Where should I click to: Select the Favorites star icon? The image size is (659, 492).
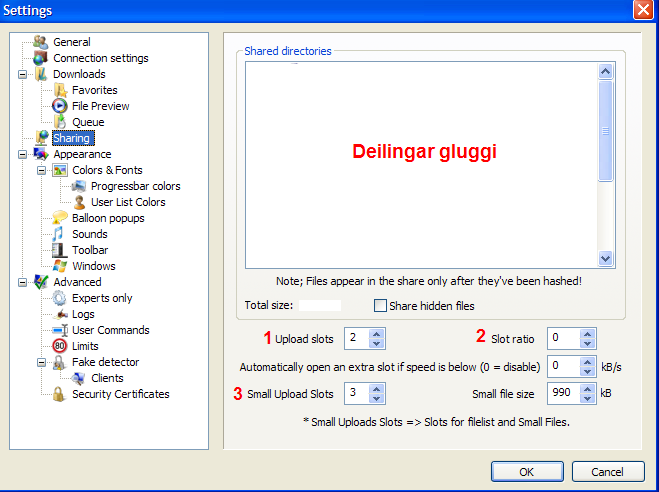click(x=60, y=90)
